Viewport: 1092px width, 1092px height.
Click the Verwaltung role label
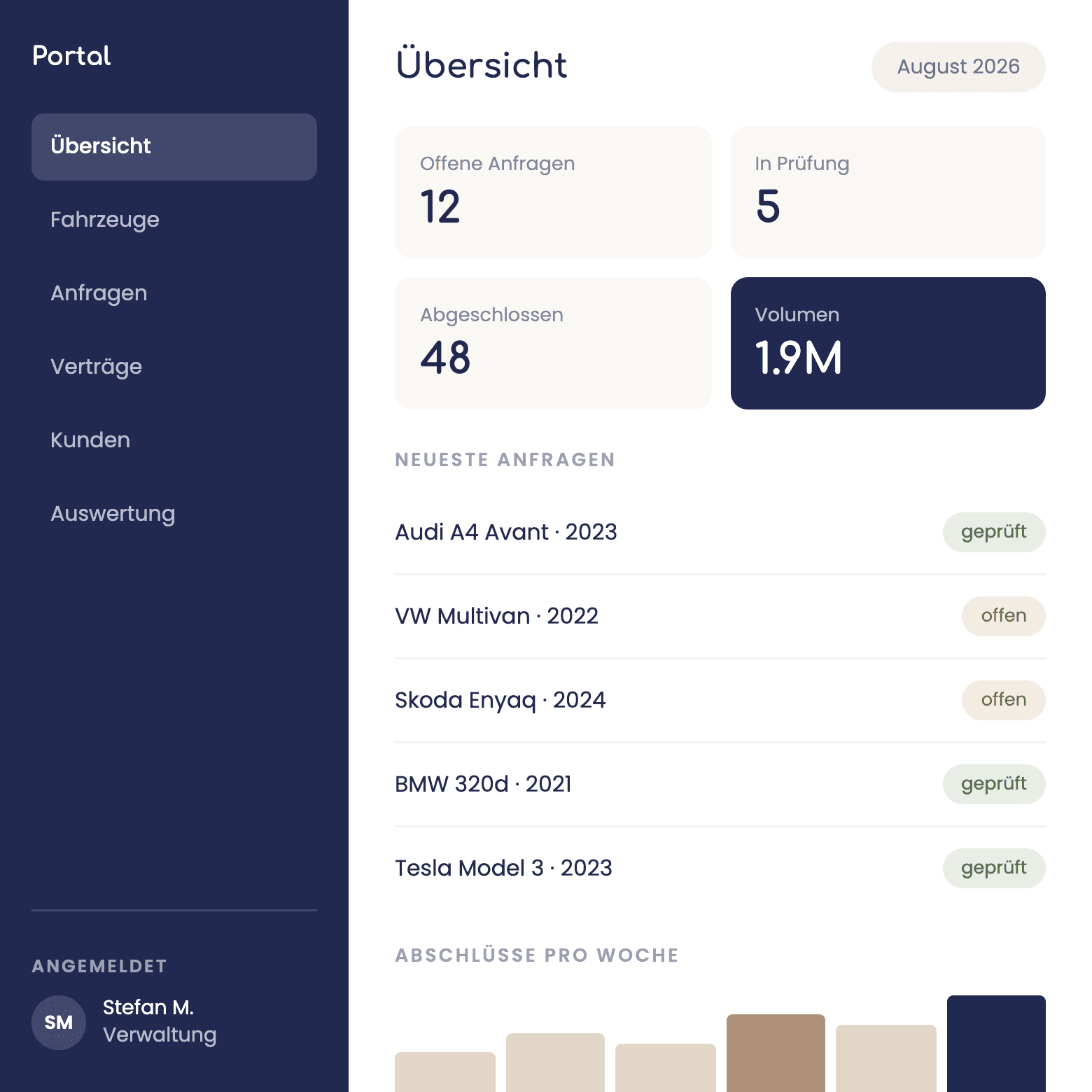(160, 1035)
